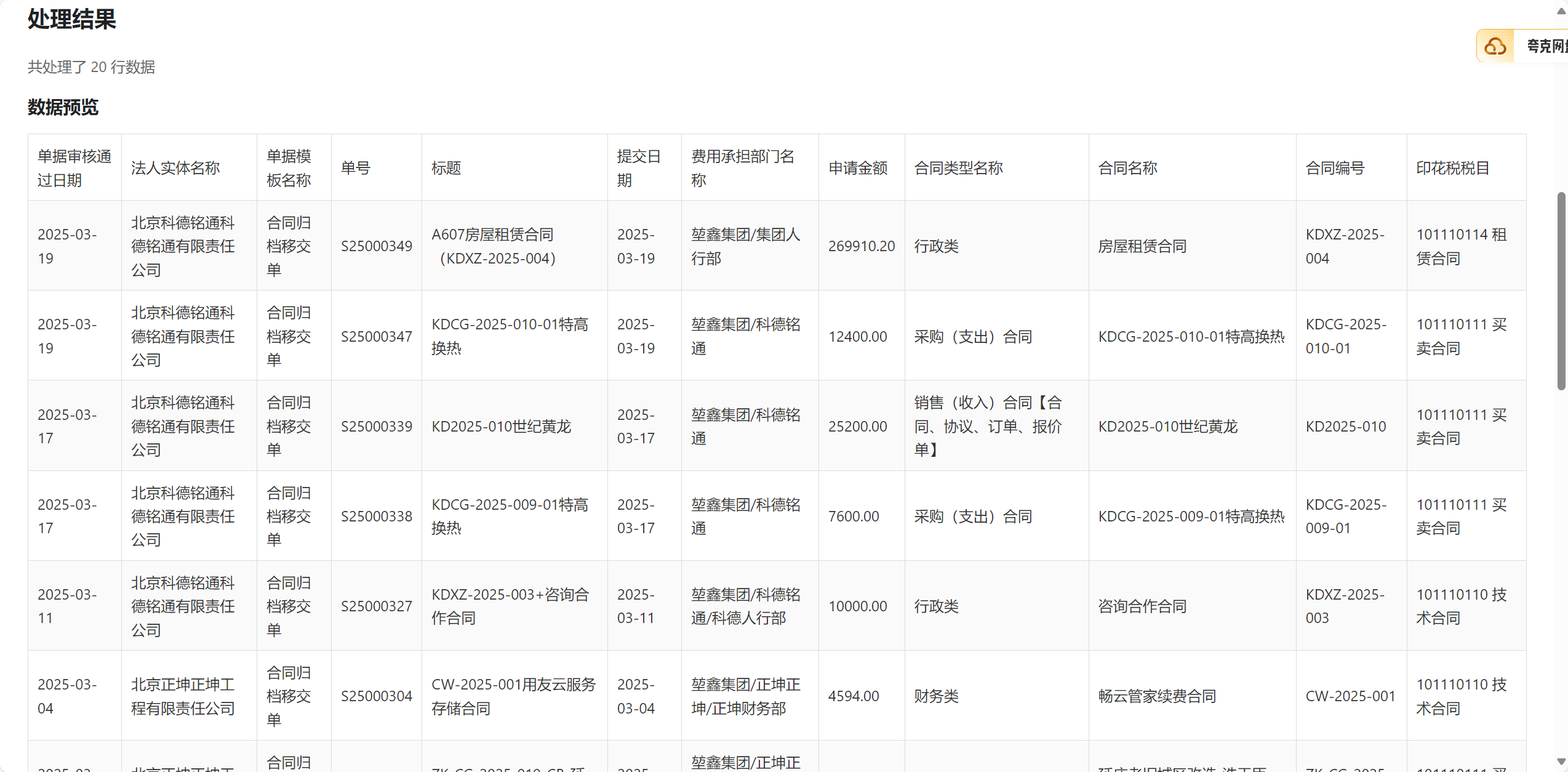The height and width of the screenshot is (772, 1568).
Task: Click contract number CW-2025-001 cell
Action: (1350, 696)
